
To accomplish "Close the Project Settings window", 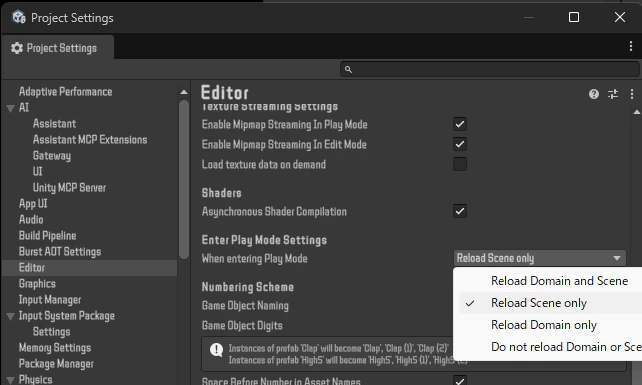I will (620, 17).
